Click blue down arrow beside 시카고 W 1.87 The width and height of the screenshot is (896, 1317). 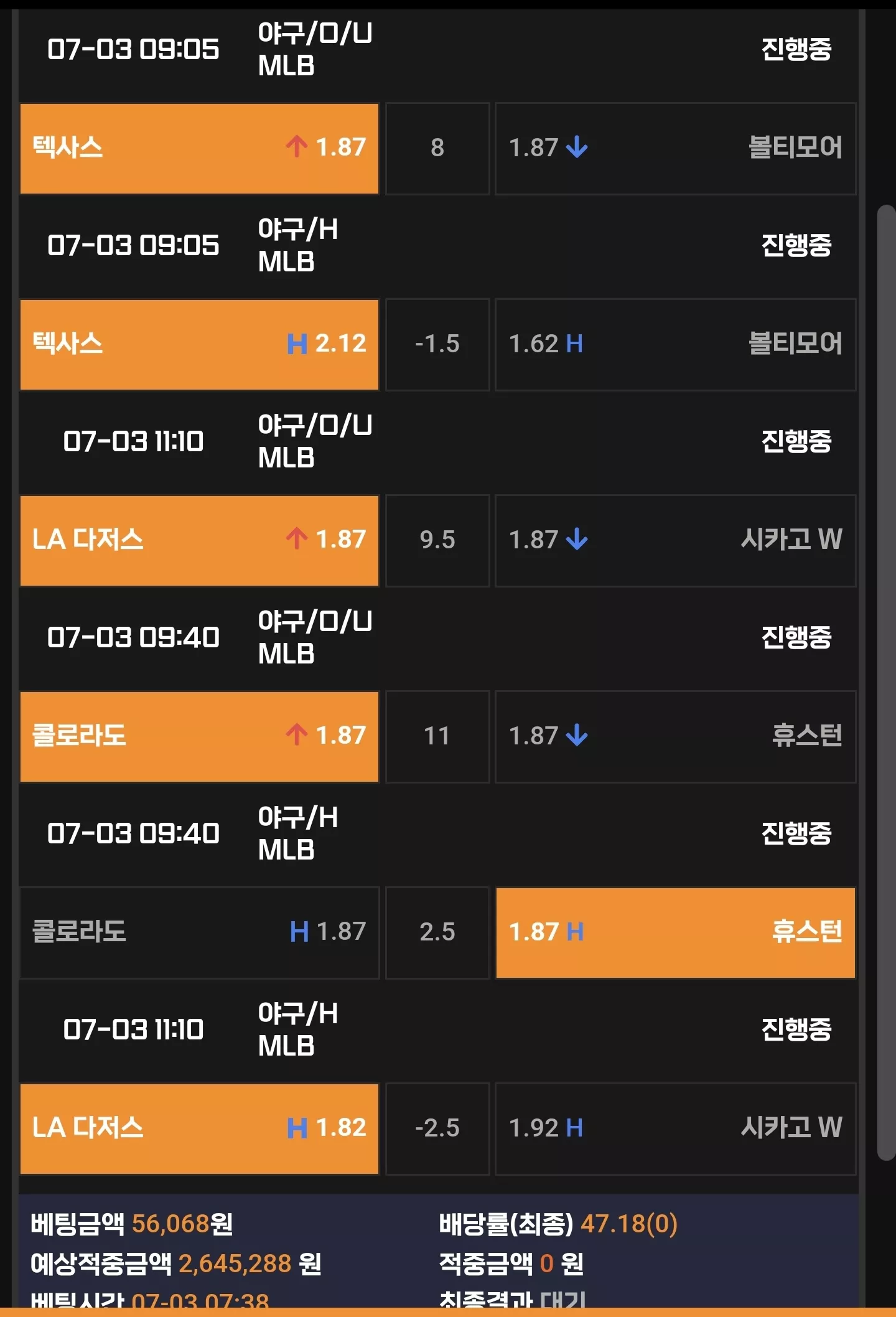tap(577, 540)
